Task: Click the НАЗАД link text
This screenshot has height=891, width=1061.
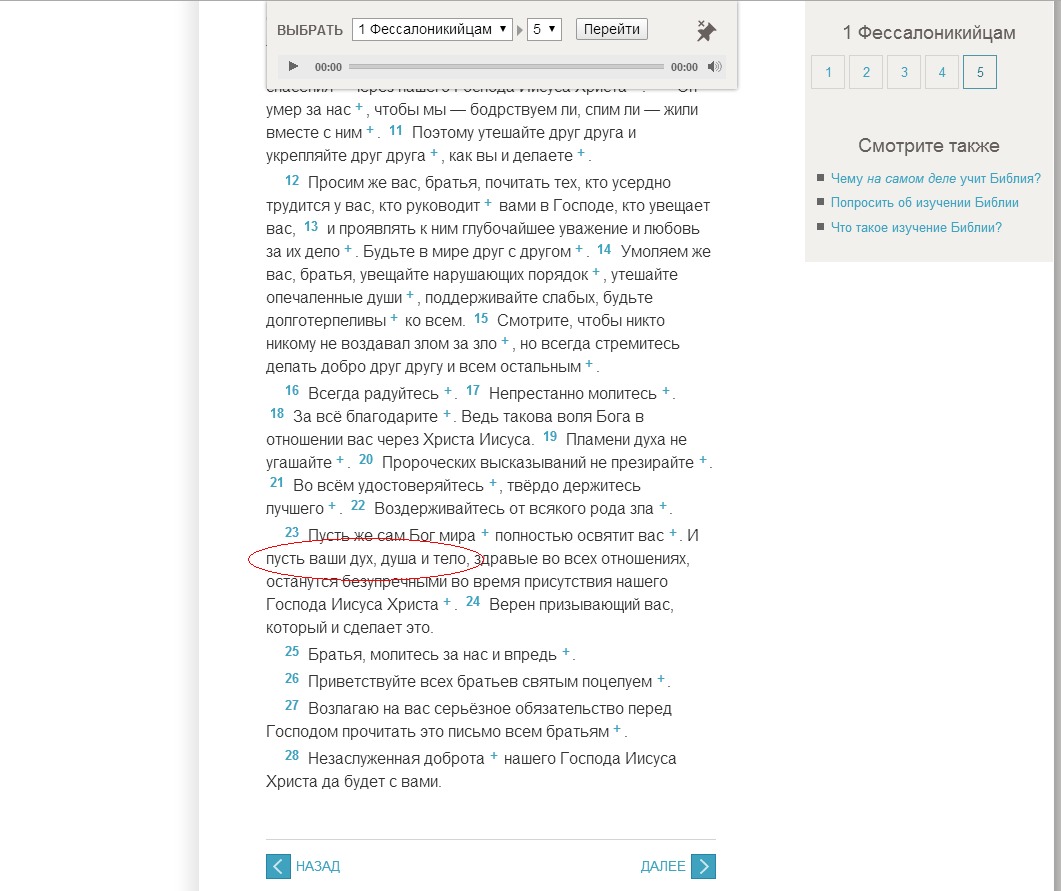Action: [318, 867]
